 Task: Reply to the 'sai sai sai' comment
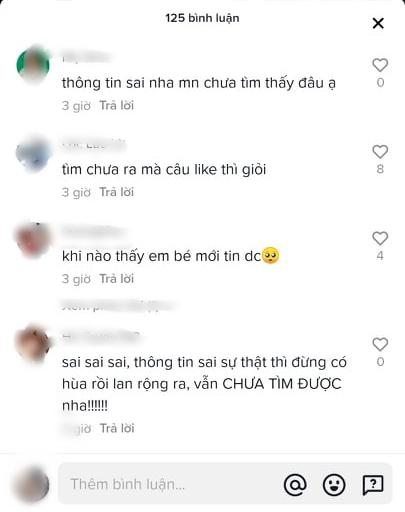(117, 428)
